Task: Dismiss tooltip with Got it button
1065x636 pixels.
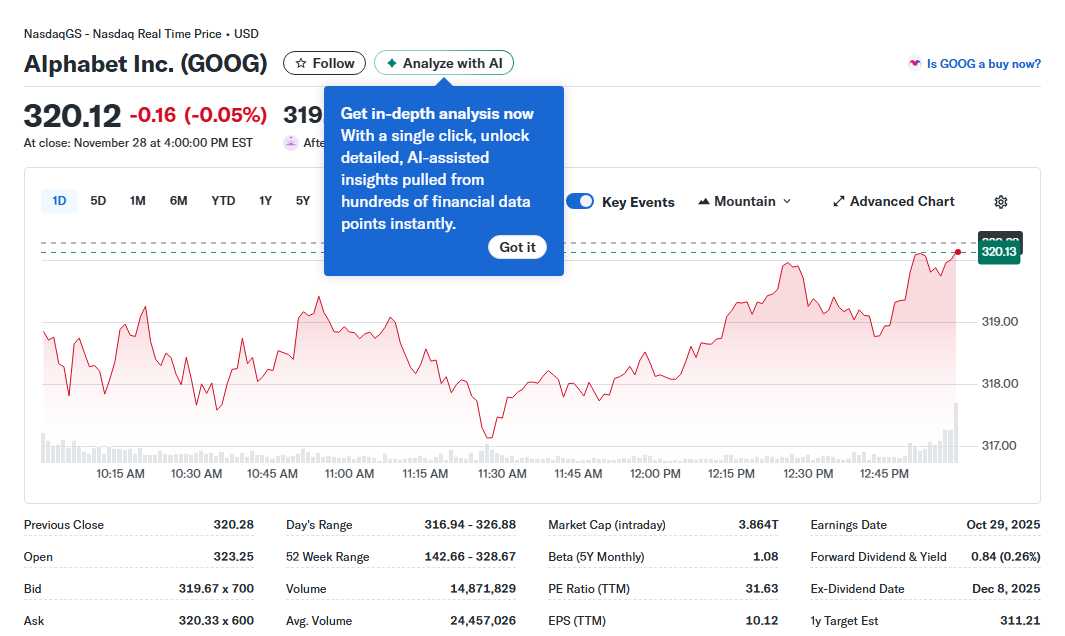Action: (x=517, y=247)
